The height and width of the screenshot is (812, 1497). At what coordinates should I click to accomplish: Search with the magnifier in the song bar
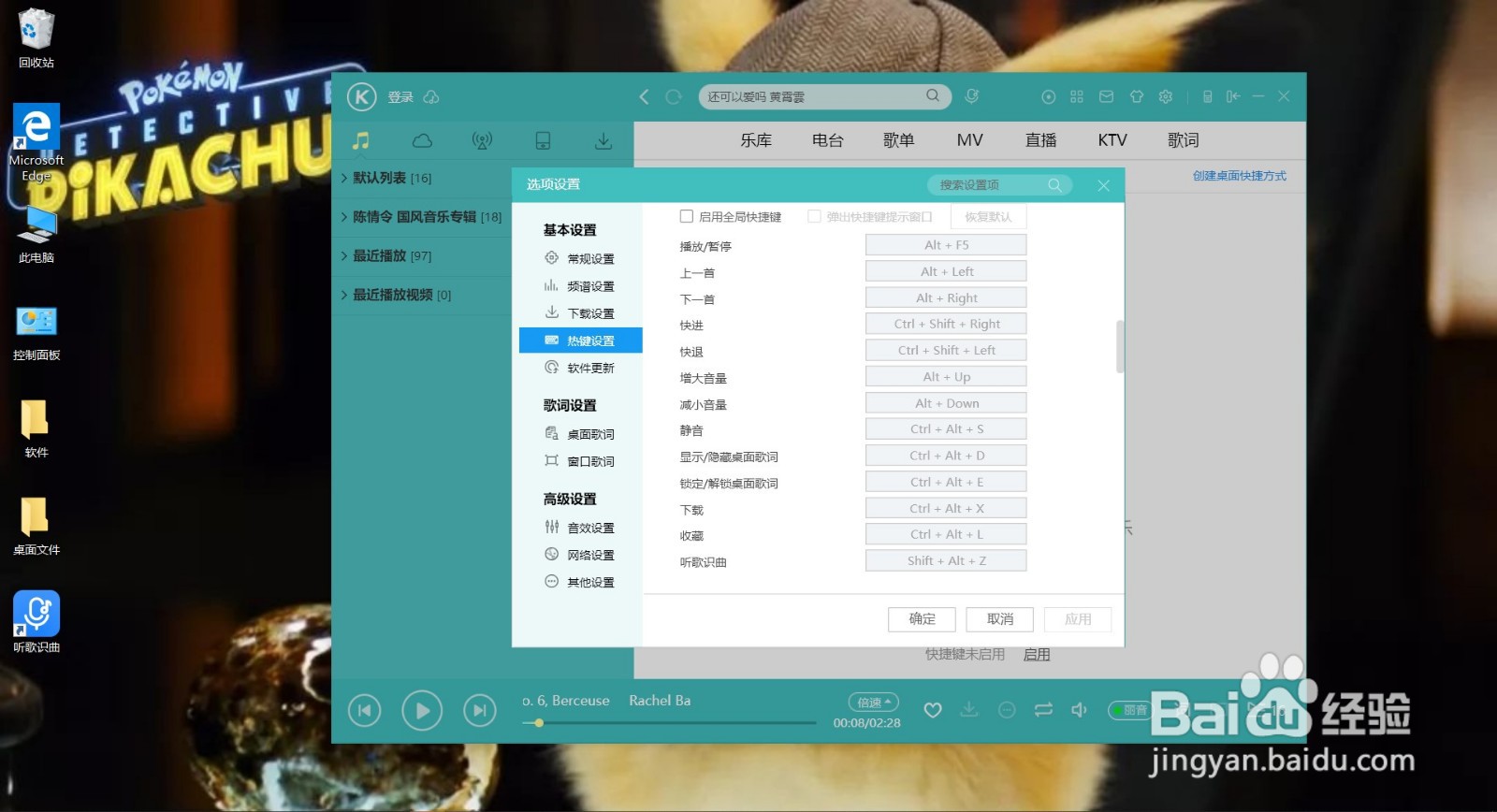tap(933, 95)
